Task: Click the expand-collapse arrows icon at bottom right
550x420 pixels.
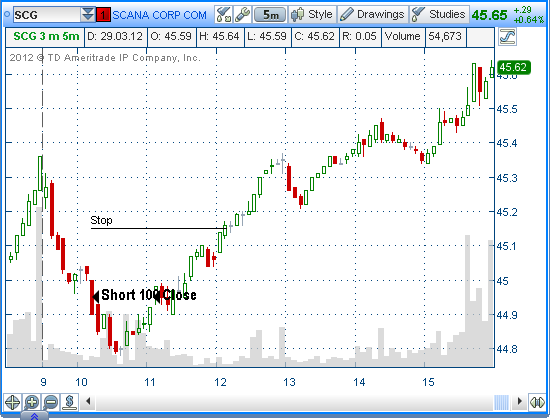Action: click(x=537, y=402)
